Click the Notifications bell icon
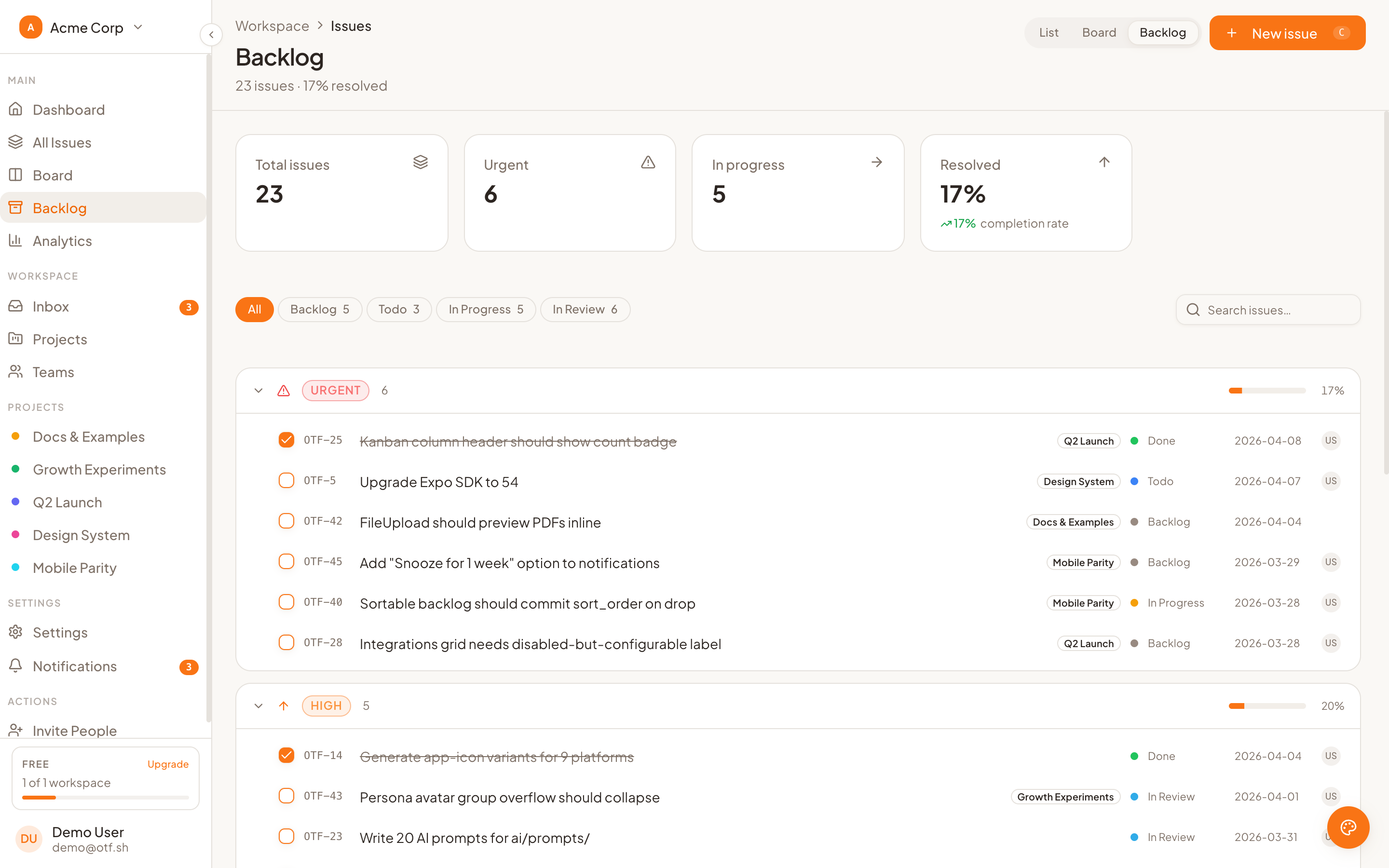Viewport: 1389px width, 868px height. [16, 665]
